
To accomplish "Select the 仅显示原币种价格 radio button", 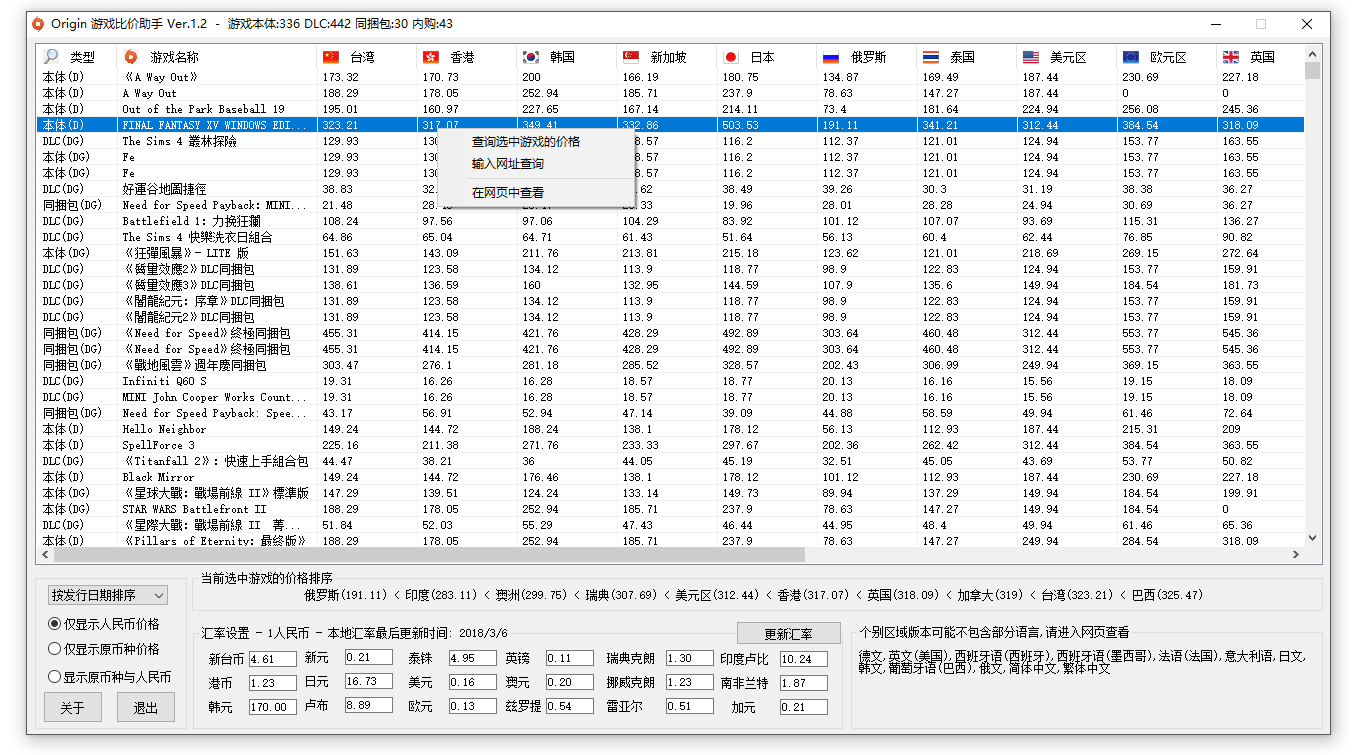I will (x=55, y=649).
